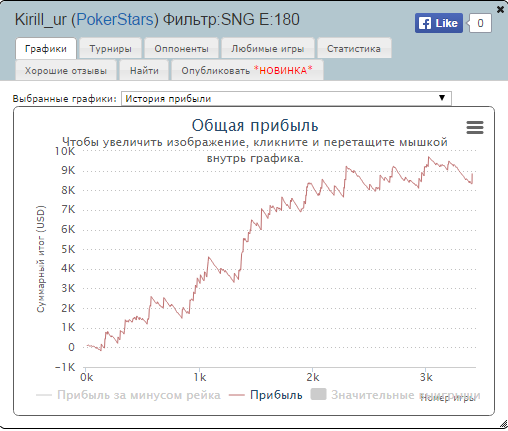Click the grey Значительные выигрыши legend swatch
This screenshot has height=431, width=508.
pos(318,394)
